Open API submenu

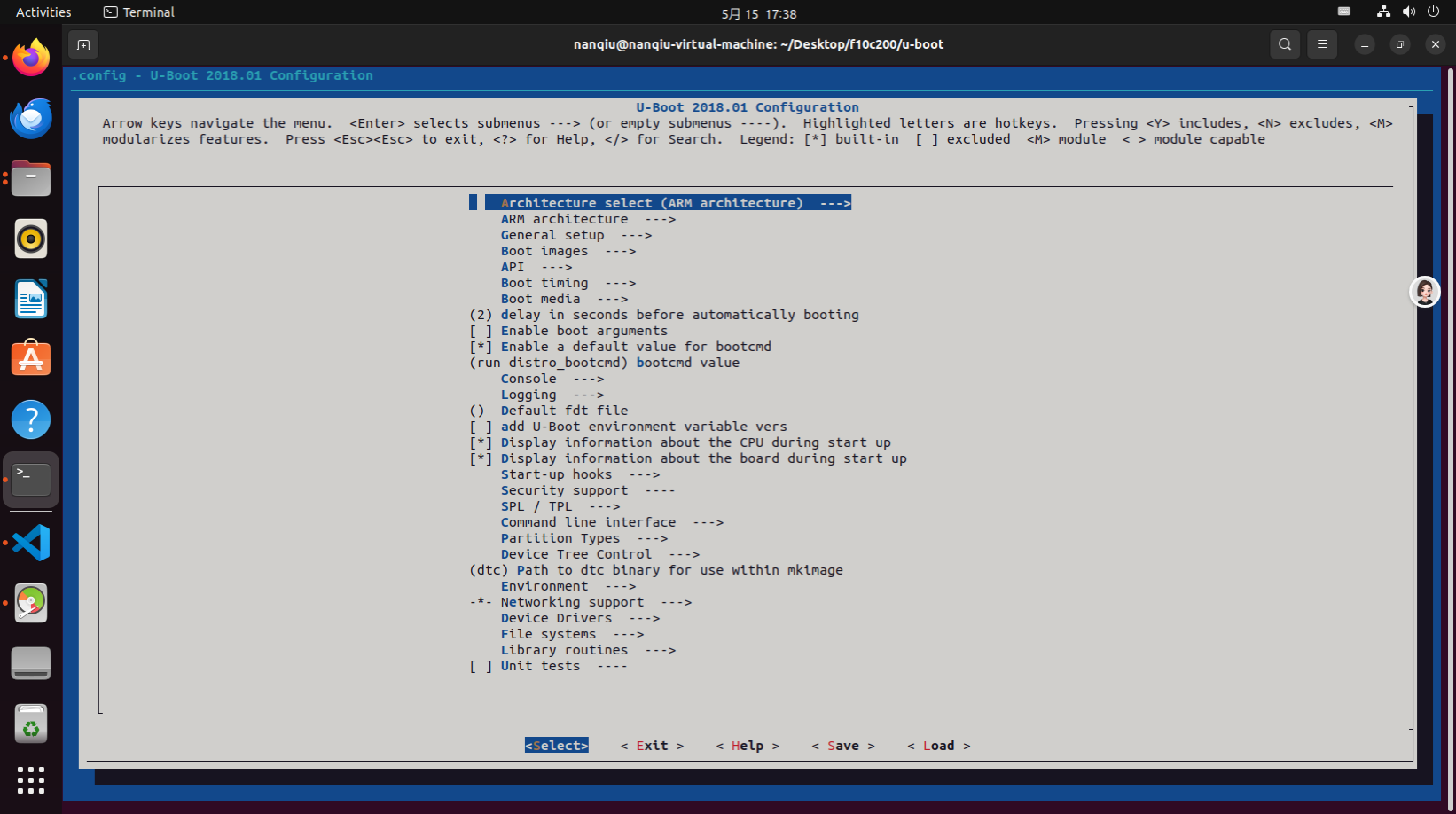[x=536, y=267]
